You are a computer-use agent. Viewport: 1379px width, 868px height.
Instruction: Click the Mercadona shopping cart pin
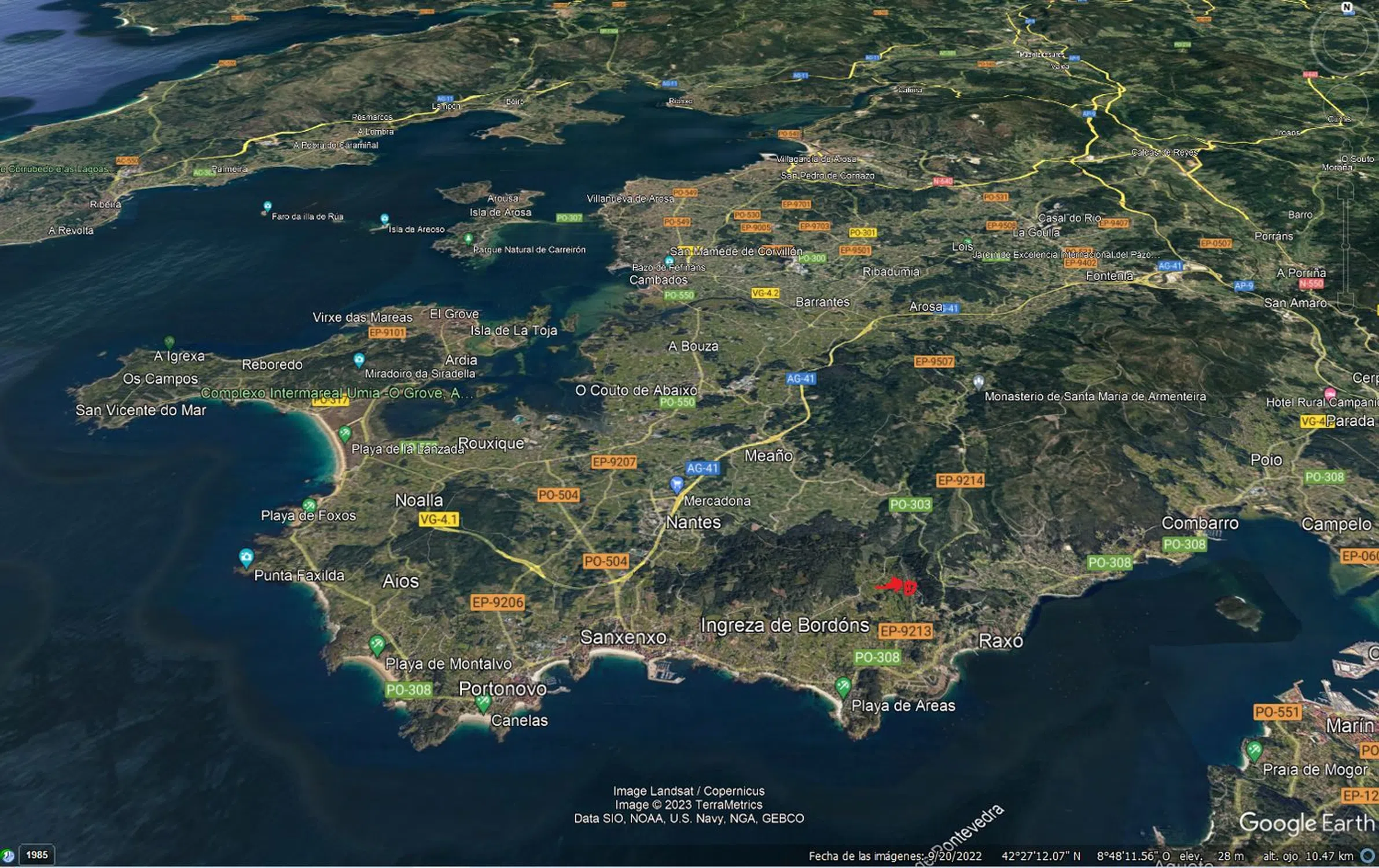coord(676,484)
